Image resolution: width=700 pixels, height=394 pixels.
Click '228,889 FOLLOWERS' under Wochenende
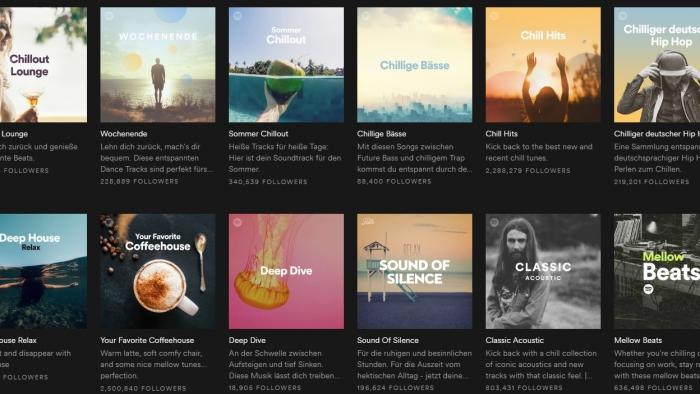pos(139,182)
